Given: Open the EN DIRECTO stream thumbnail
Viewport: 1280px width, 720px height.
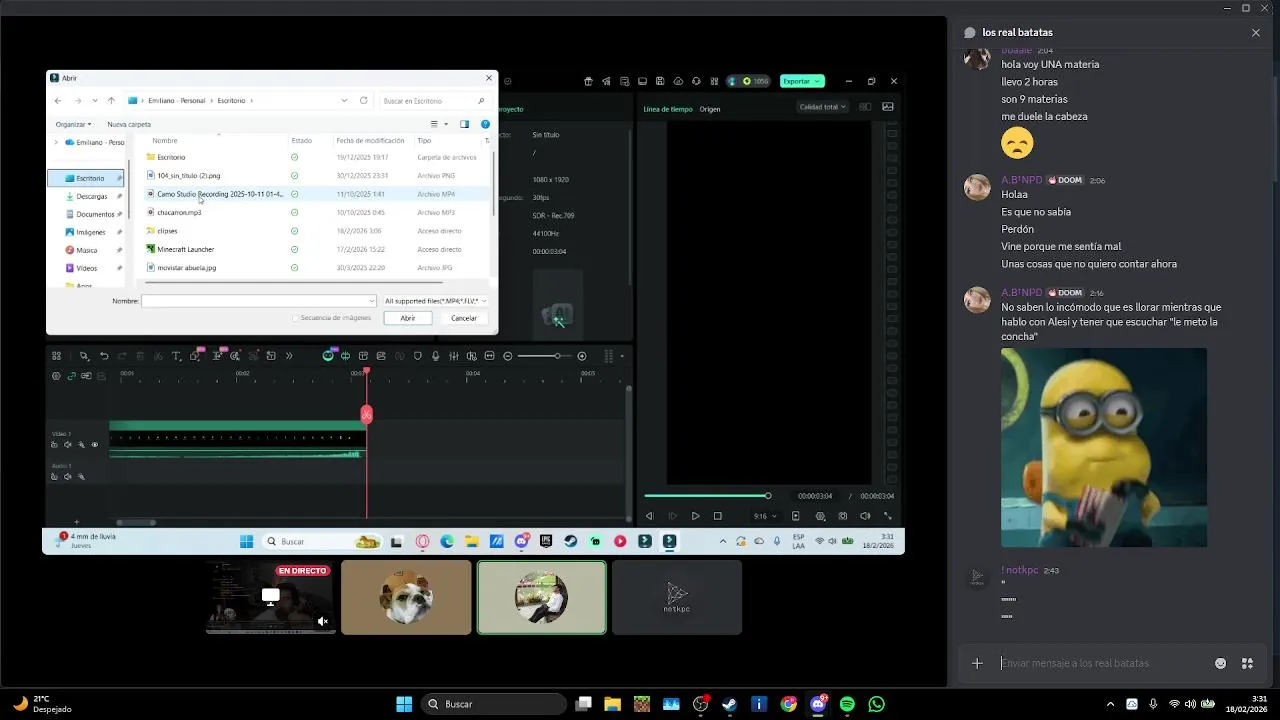Looking at the screenshot, I should pyautogui.click(x=270, y=597).
